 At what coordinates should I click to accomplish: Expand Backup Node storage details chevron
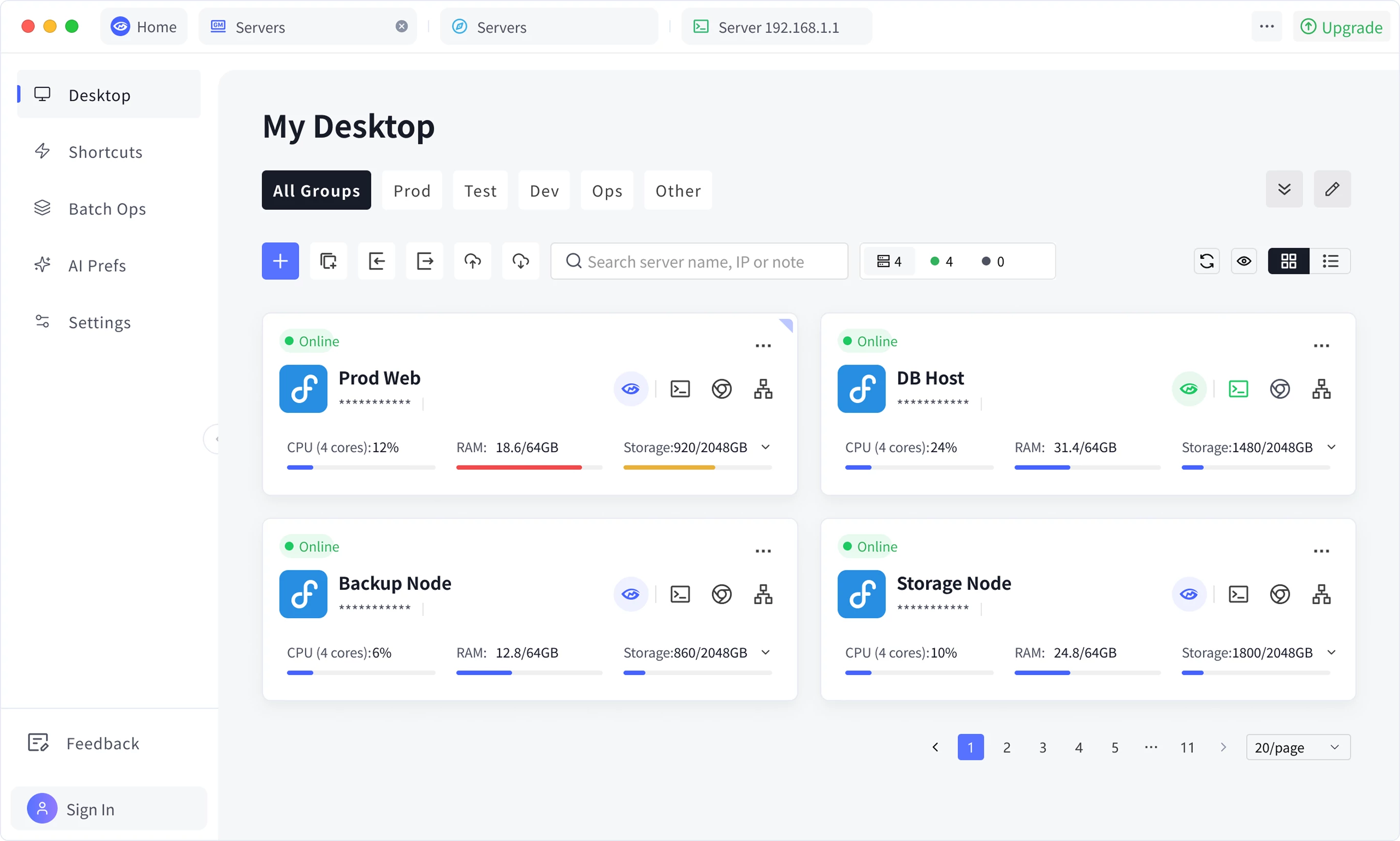pos(765,652)
